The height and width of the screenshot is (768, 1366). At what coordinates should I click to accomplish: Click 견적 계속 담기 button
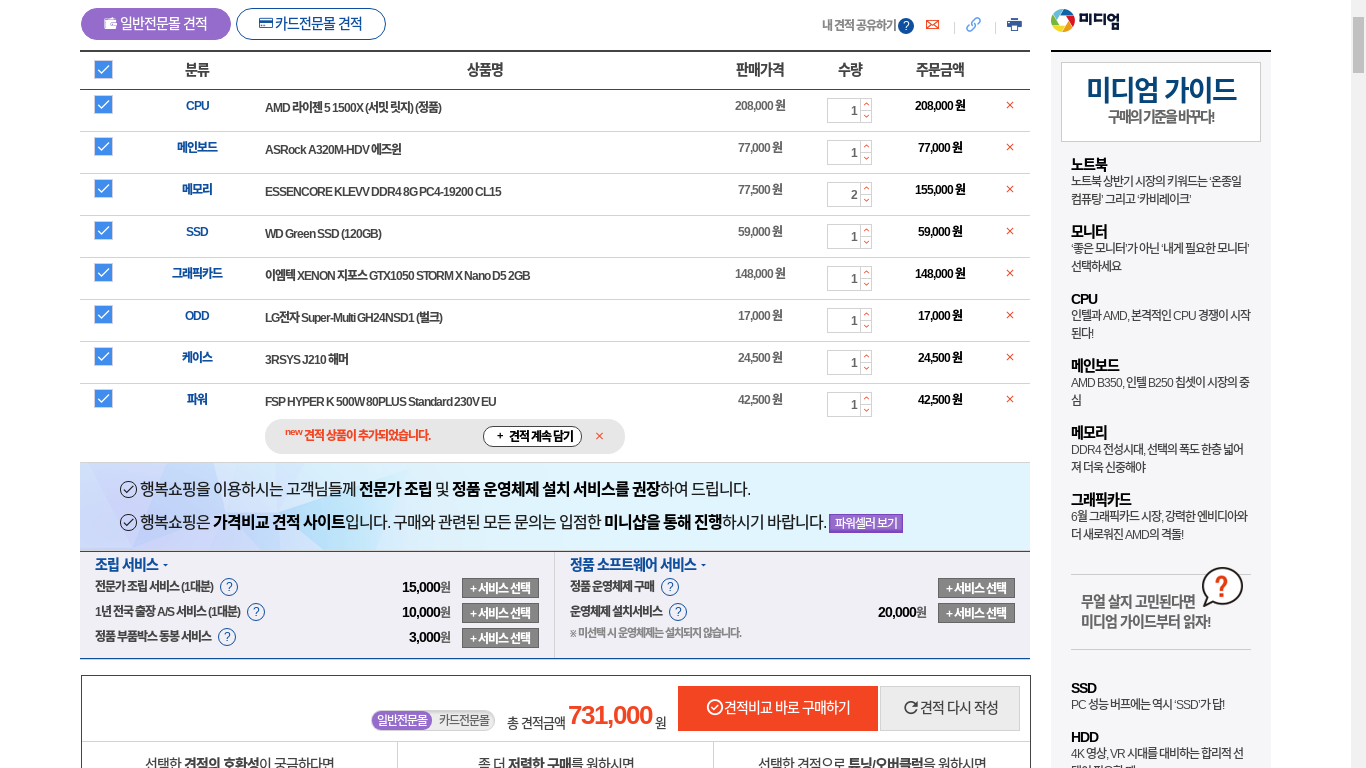coord(533,436)
